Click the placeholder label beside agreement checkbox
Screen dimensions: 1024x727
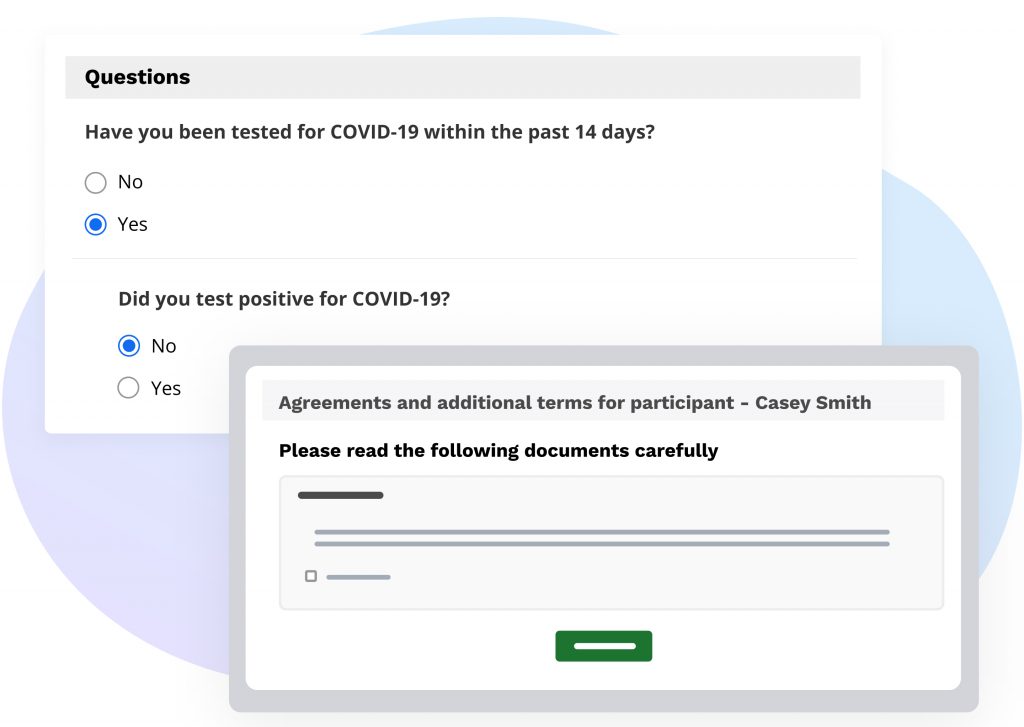[358, 577]
